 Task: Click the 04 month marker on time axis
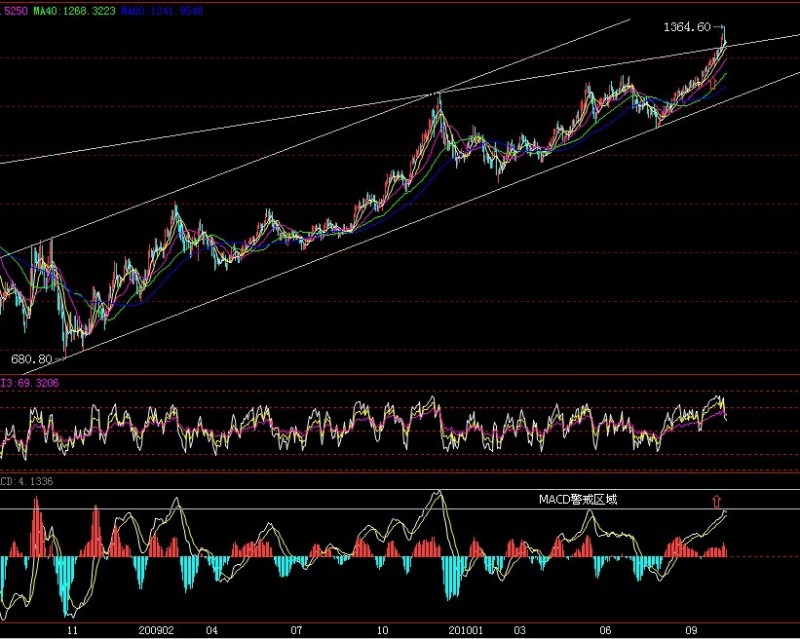pos(211,631)
